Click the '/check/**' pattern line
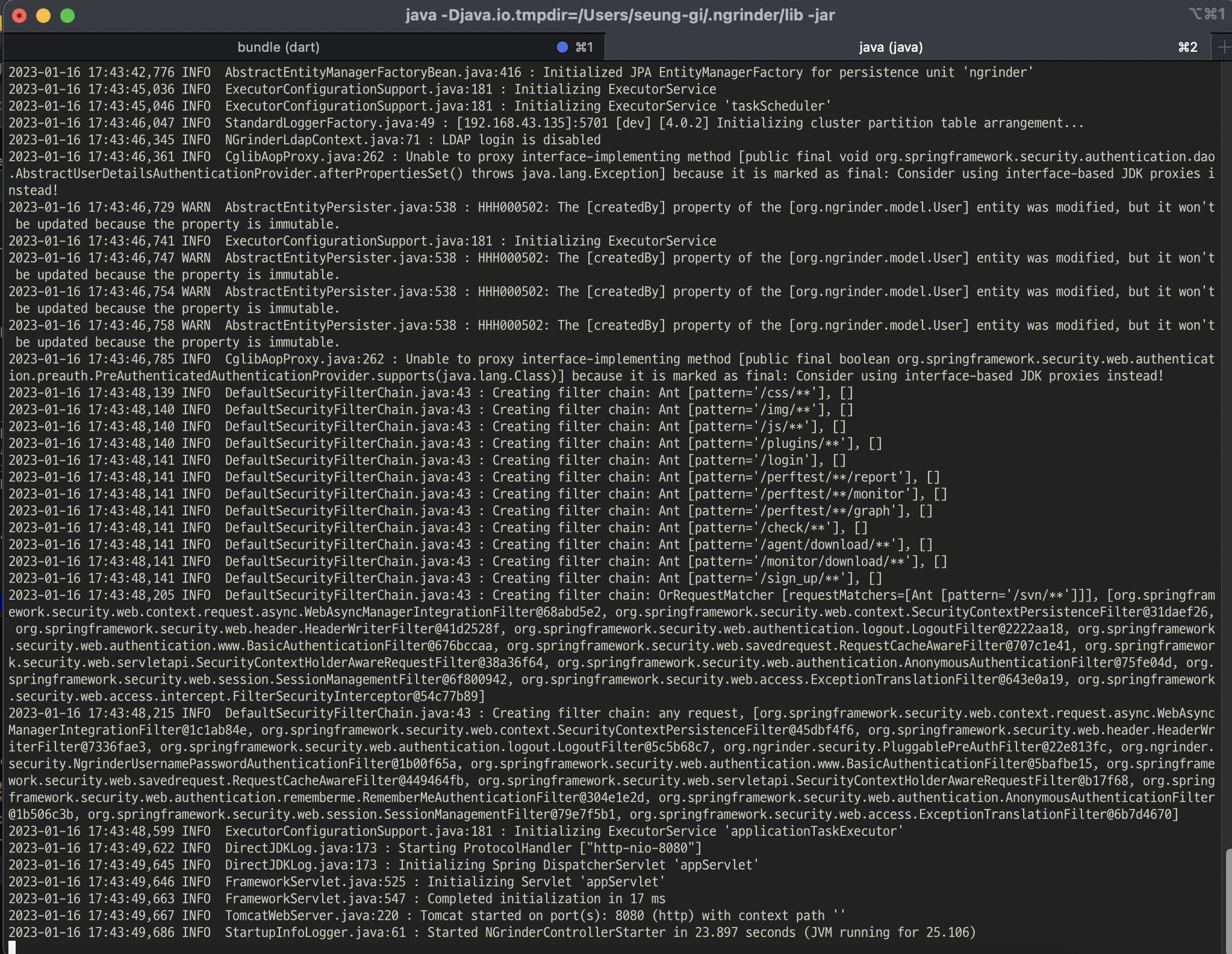The image size is (1232, 954). (438, 528)
